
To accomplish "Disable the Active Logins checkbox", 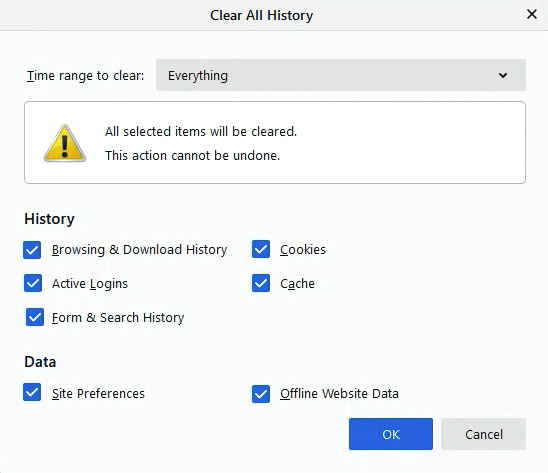I will click(33, 283).
